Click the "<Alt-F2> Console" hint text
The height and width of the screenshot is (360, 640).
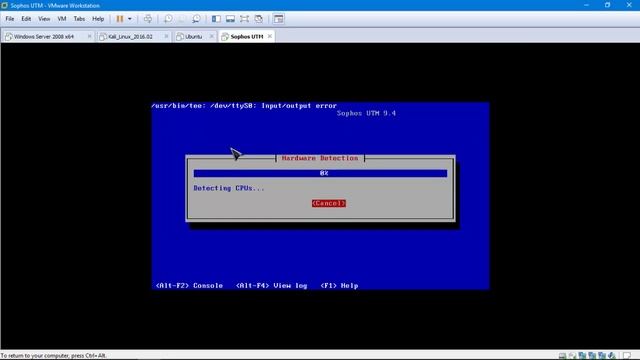(189, 286)
